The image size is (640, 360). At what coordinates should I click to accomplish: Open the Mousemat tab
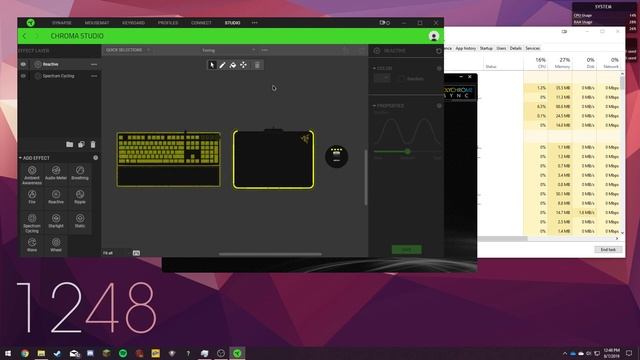(97, 23)
